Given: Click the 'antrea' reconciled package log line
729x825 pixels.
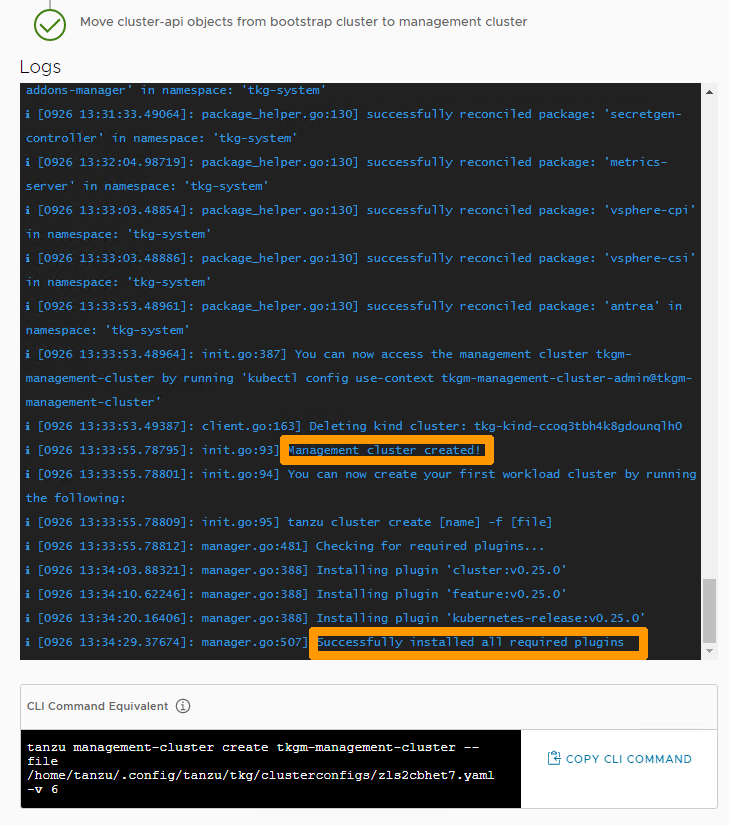Looking at the screenshot, I should coord(354,318).
